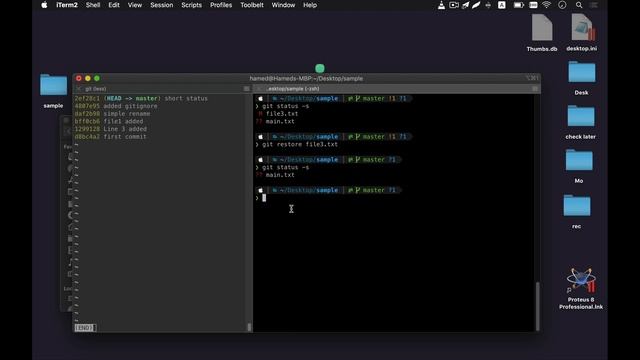Click the iTerm2 window title text
The width and height of the screenshot is (640, 360).
[x=306, y=78]
